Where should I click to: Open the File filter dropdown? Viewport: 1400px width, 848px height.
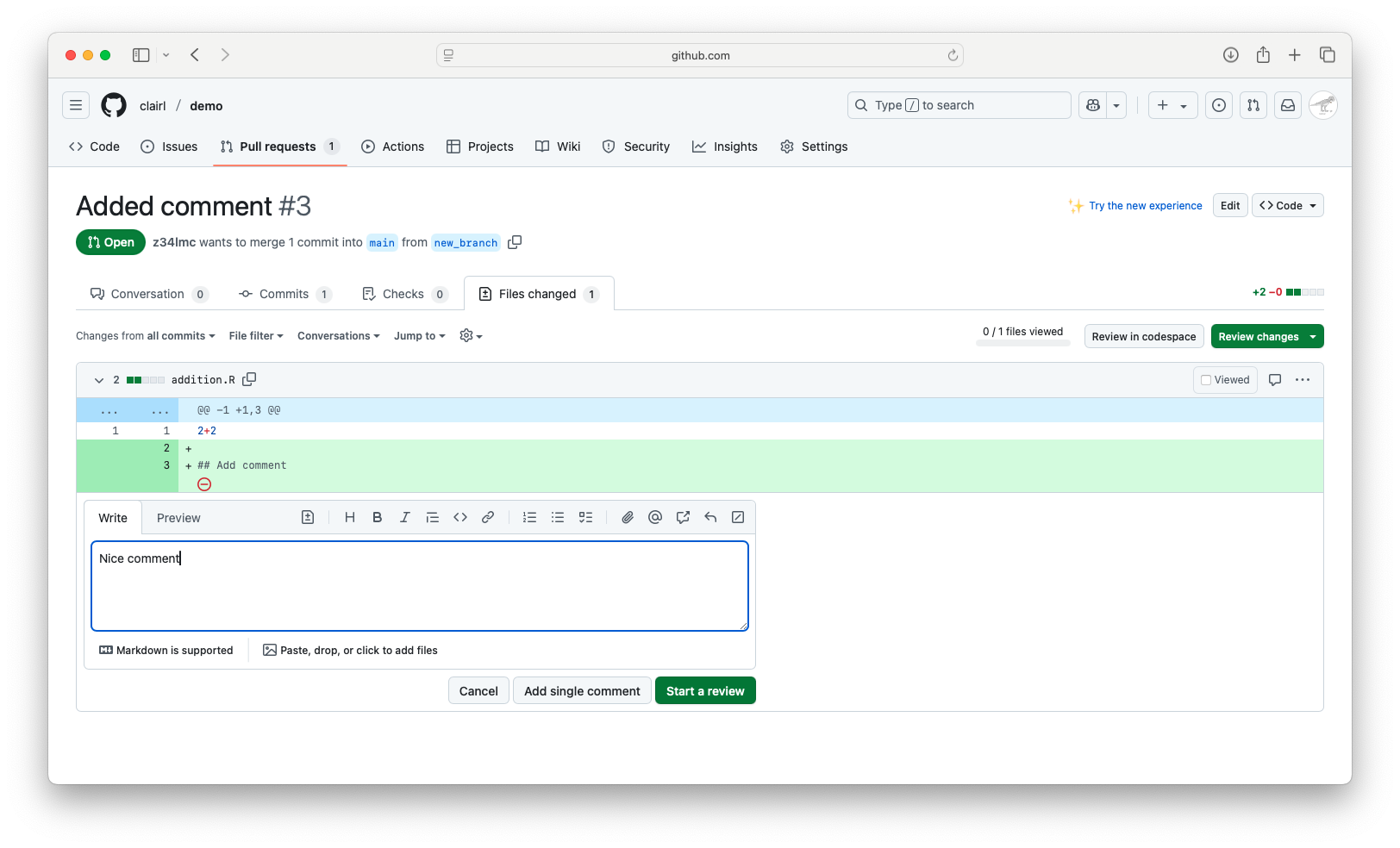click(256, 336)
